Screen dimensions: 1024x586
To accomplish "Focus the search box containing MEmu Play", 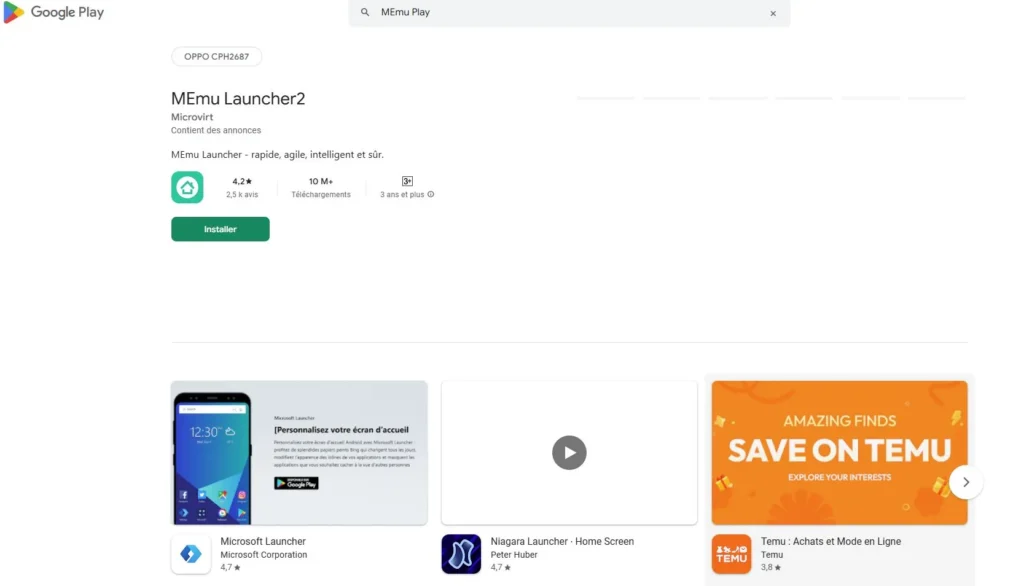I will 569,12.
